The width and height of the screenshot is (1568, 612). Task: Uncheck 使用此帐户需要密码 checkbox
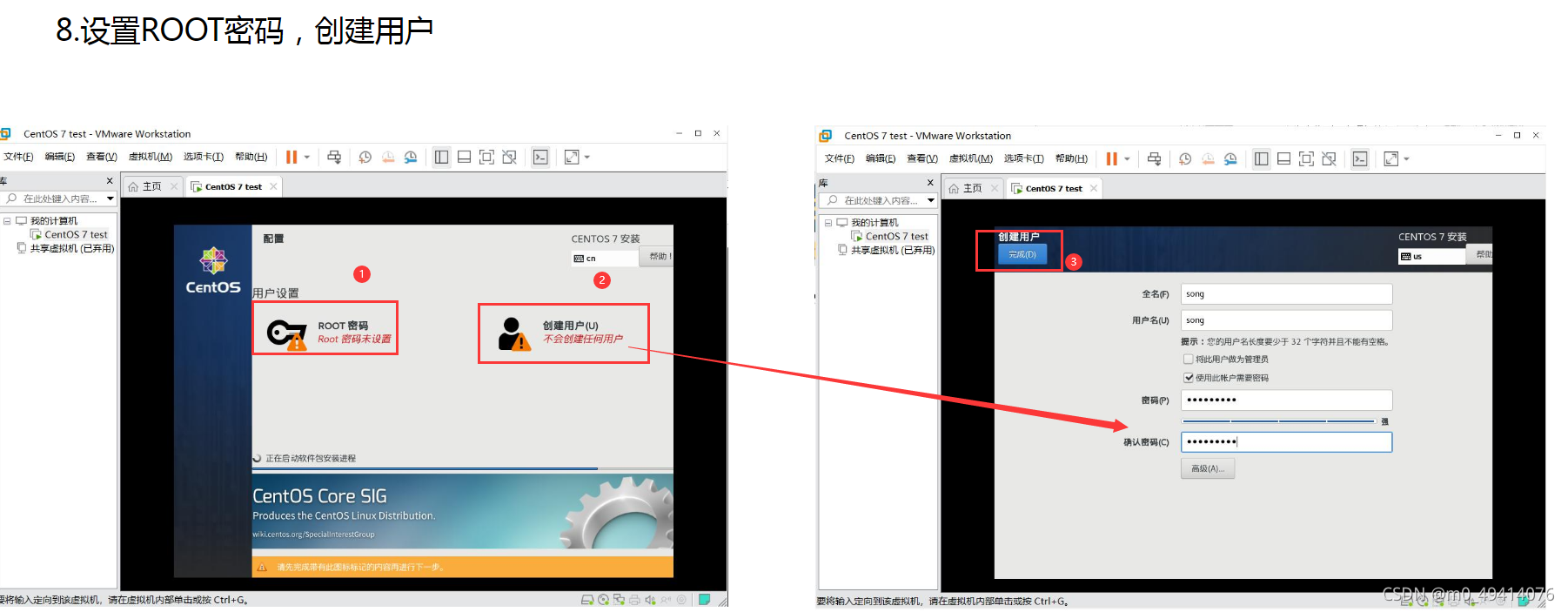pos(1188,378)
